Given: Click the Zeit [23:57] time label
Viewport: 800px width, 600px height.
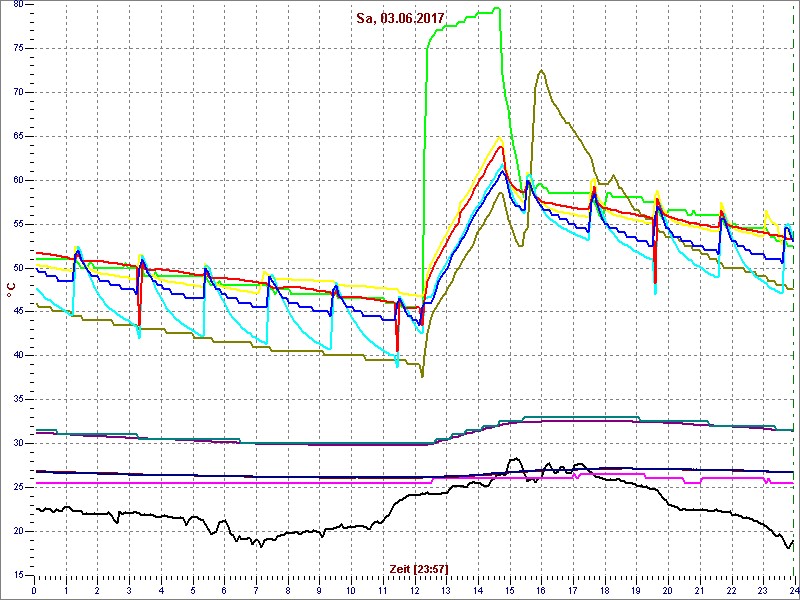Looking at the screenshot, I should point(418,568).
